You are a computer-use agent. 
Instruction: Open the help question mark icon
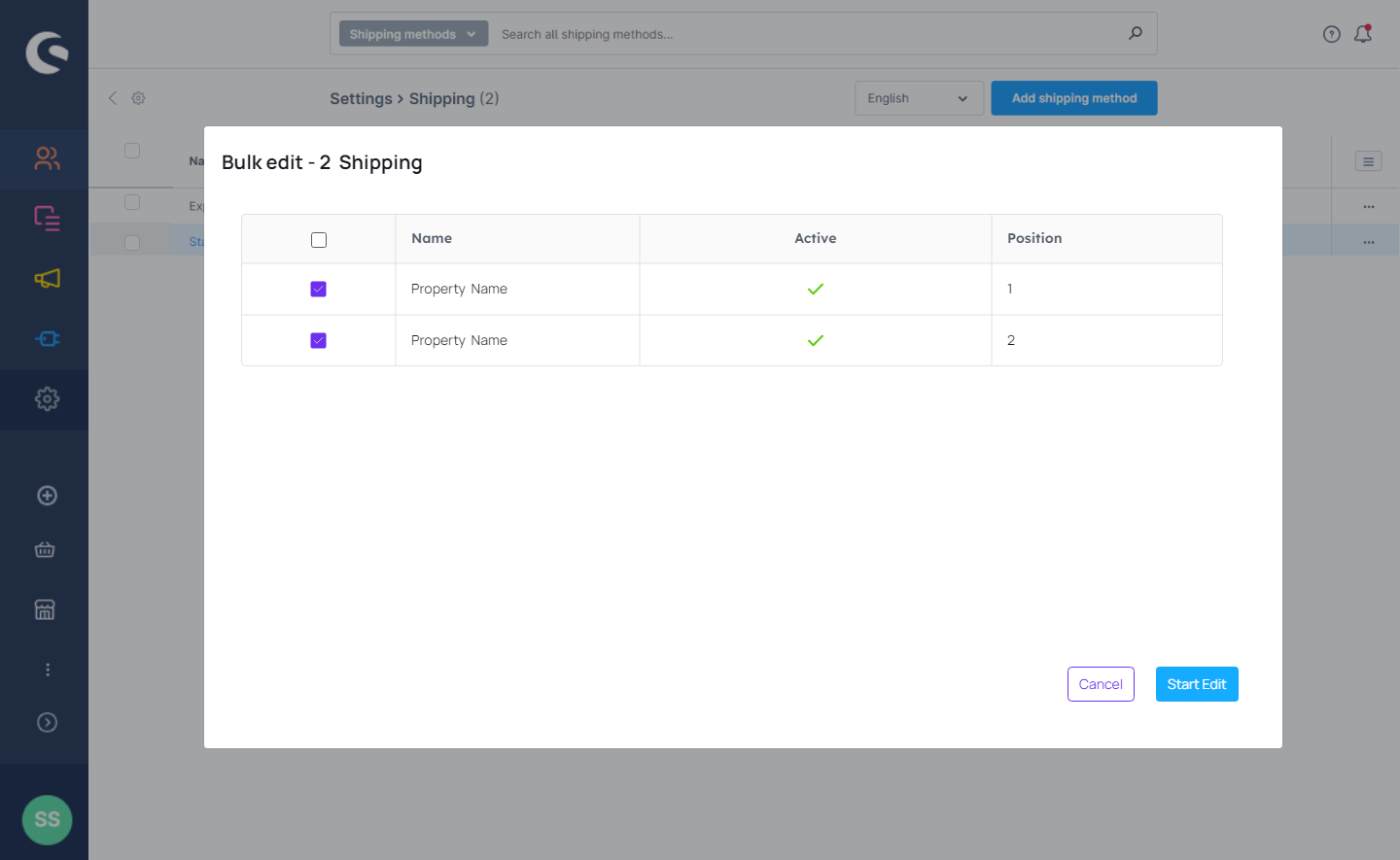click(x=1332, y=34)
